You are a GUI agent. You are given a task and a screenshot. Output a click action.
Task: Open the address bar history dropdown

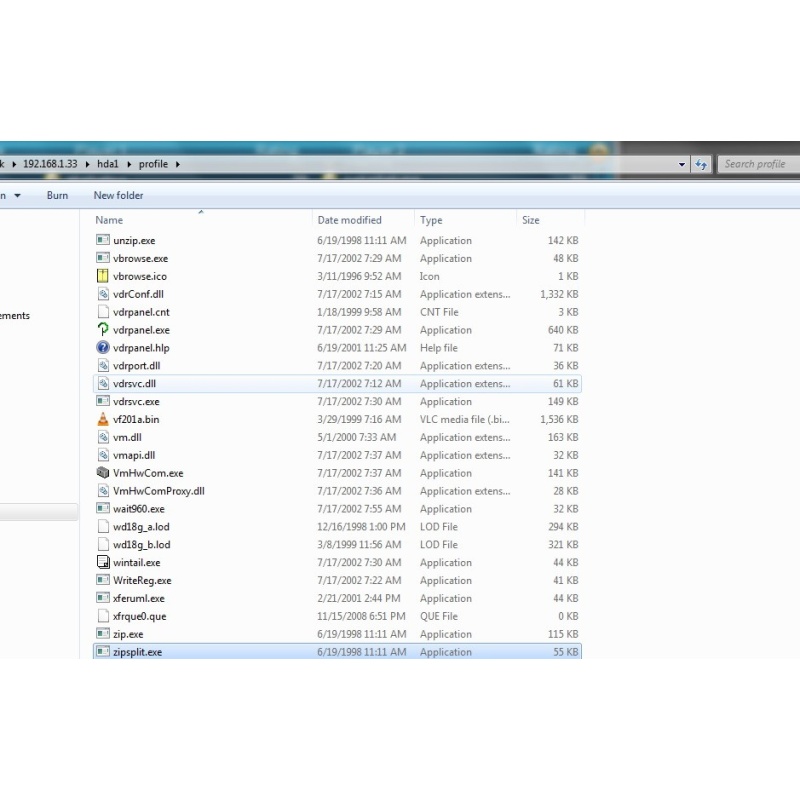[x=682, y=164]
